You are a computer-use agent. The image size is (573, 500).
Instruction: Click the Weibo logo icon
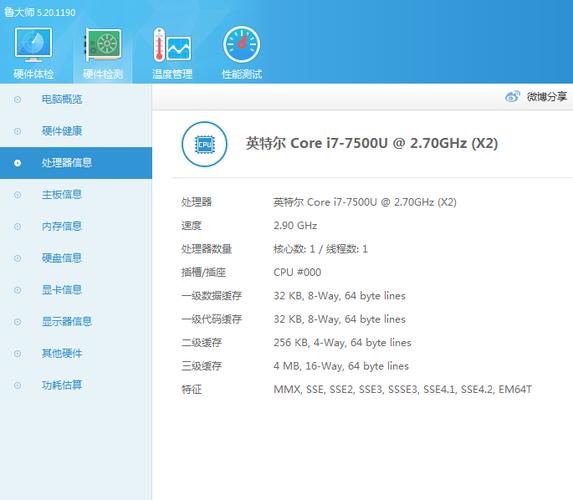pyautogui.click(x=512, y=96)
